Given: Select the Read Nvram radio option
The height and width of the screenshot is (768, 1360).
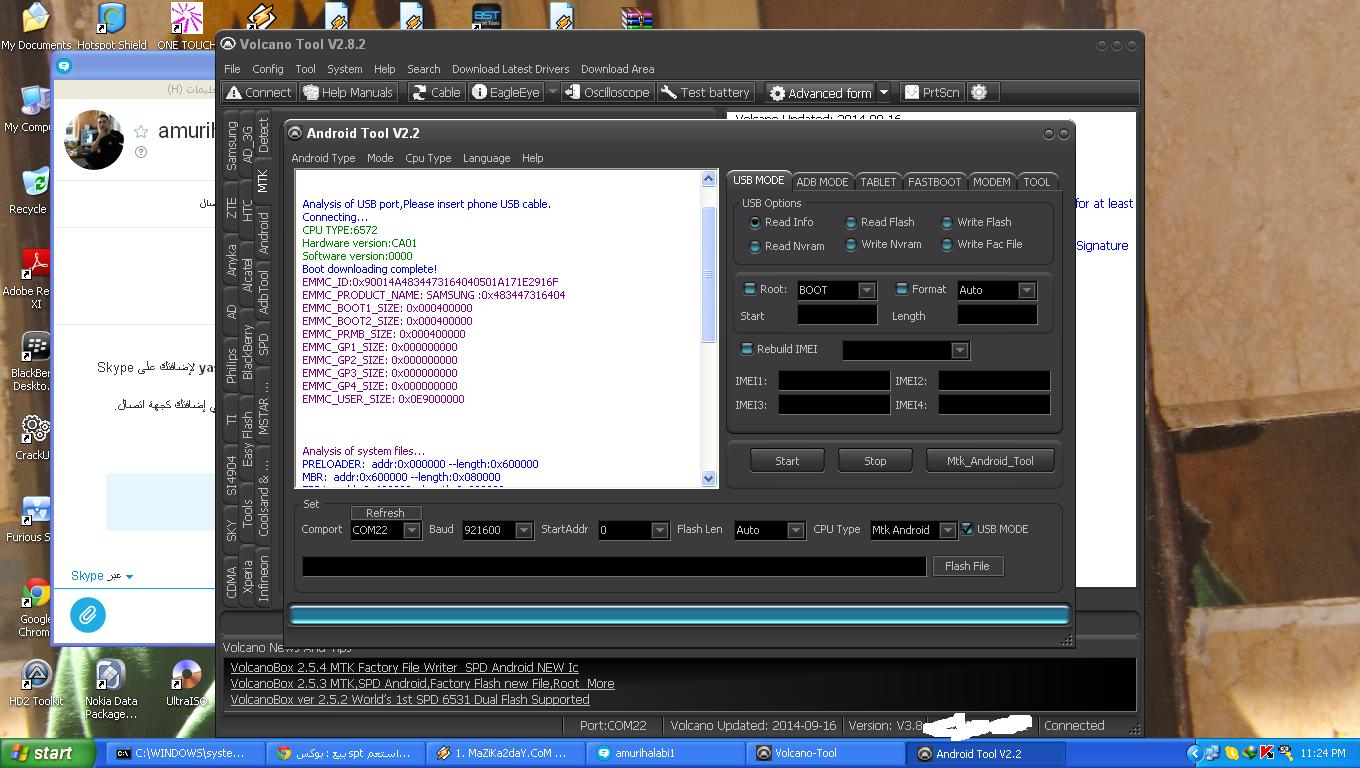Looking at the screenshot, I should click(786, 246).
